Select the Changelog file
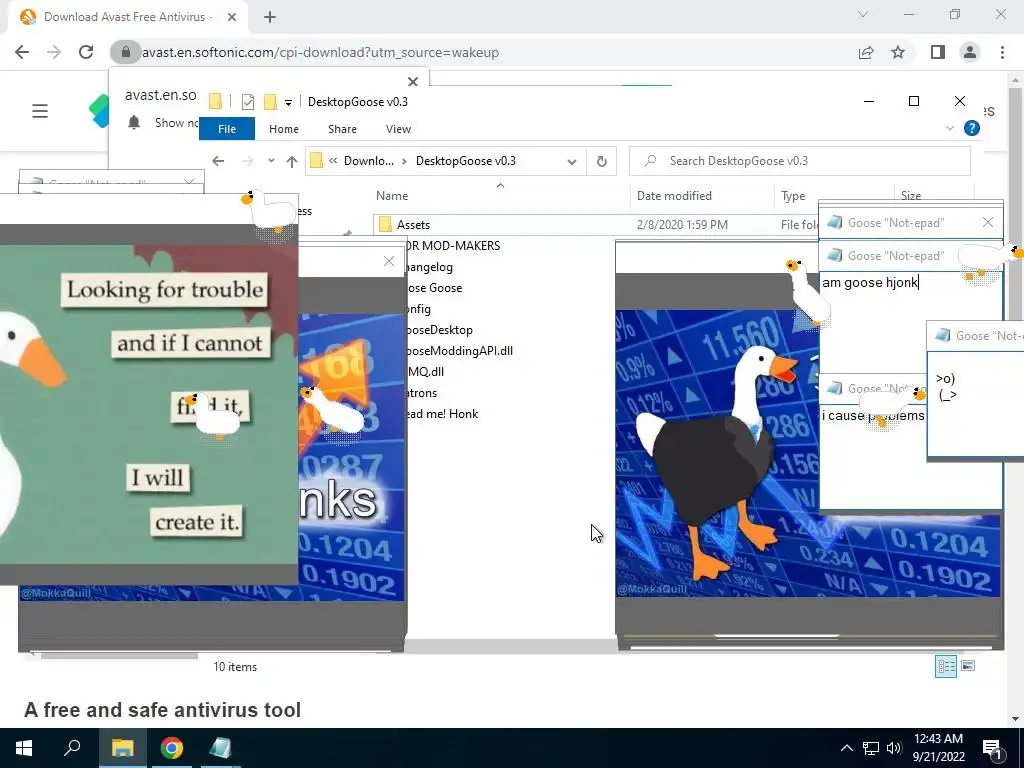 (429, 267)
